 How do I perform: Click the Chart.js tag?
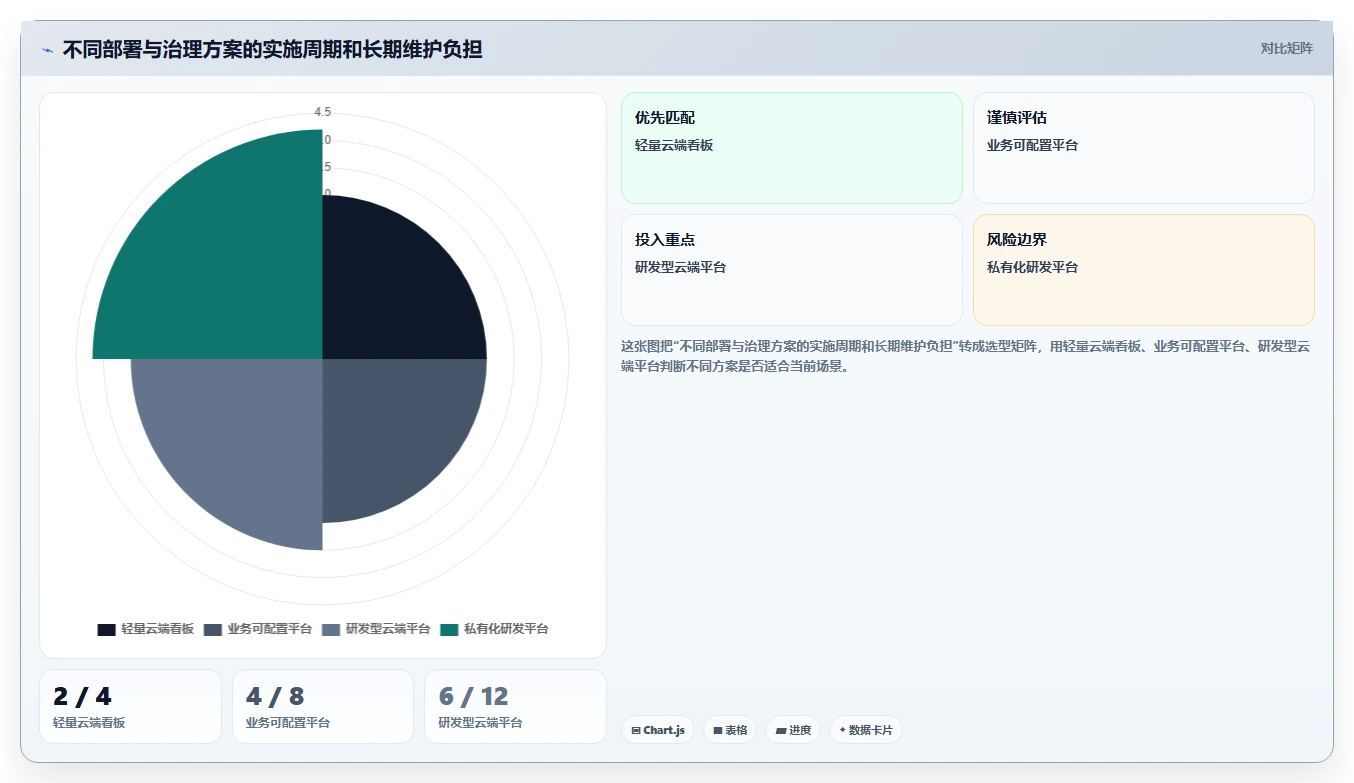click(x=658, y=730)
